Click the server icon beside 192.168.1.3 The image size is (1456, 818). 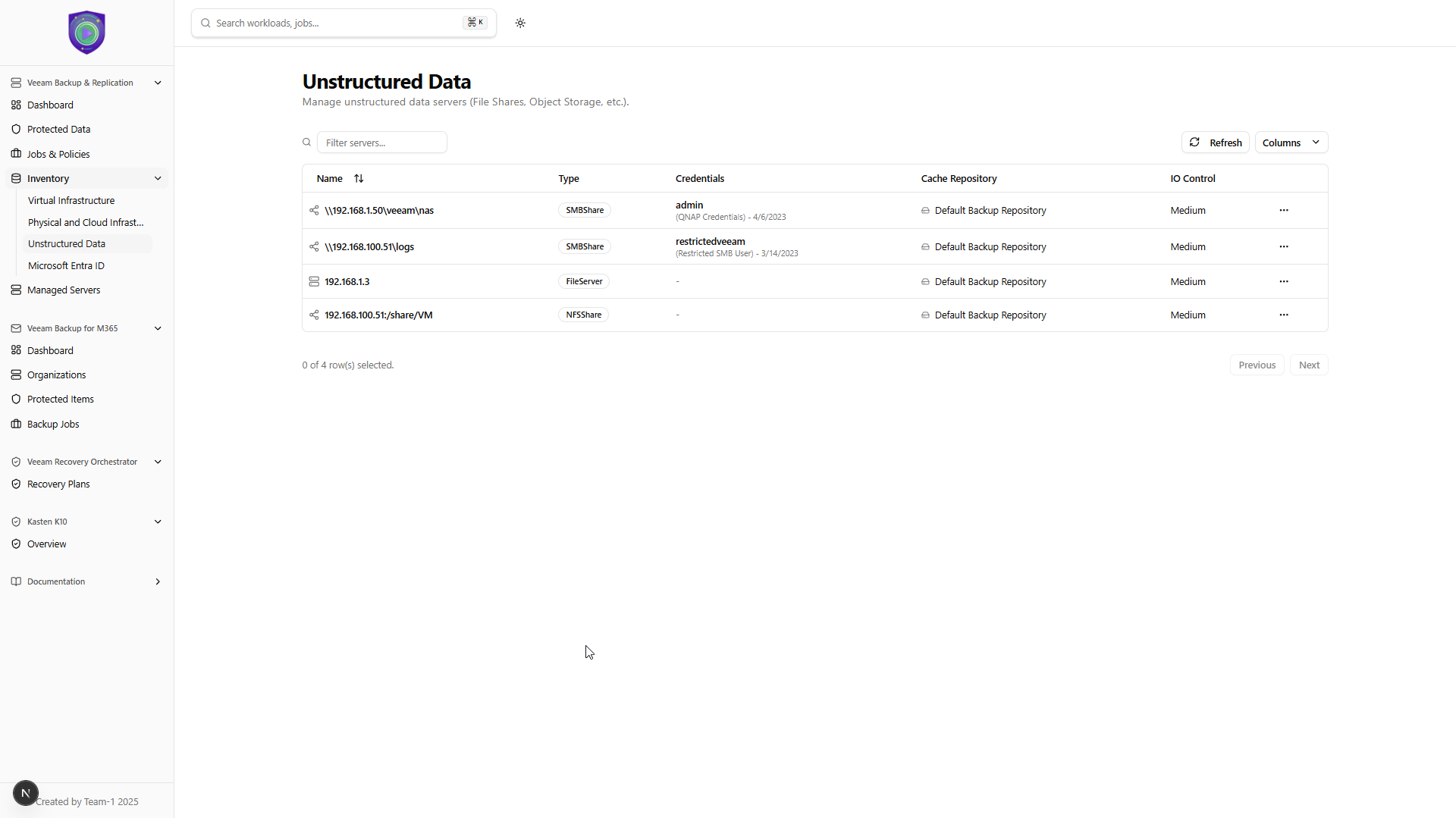pos(314,281)
